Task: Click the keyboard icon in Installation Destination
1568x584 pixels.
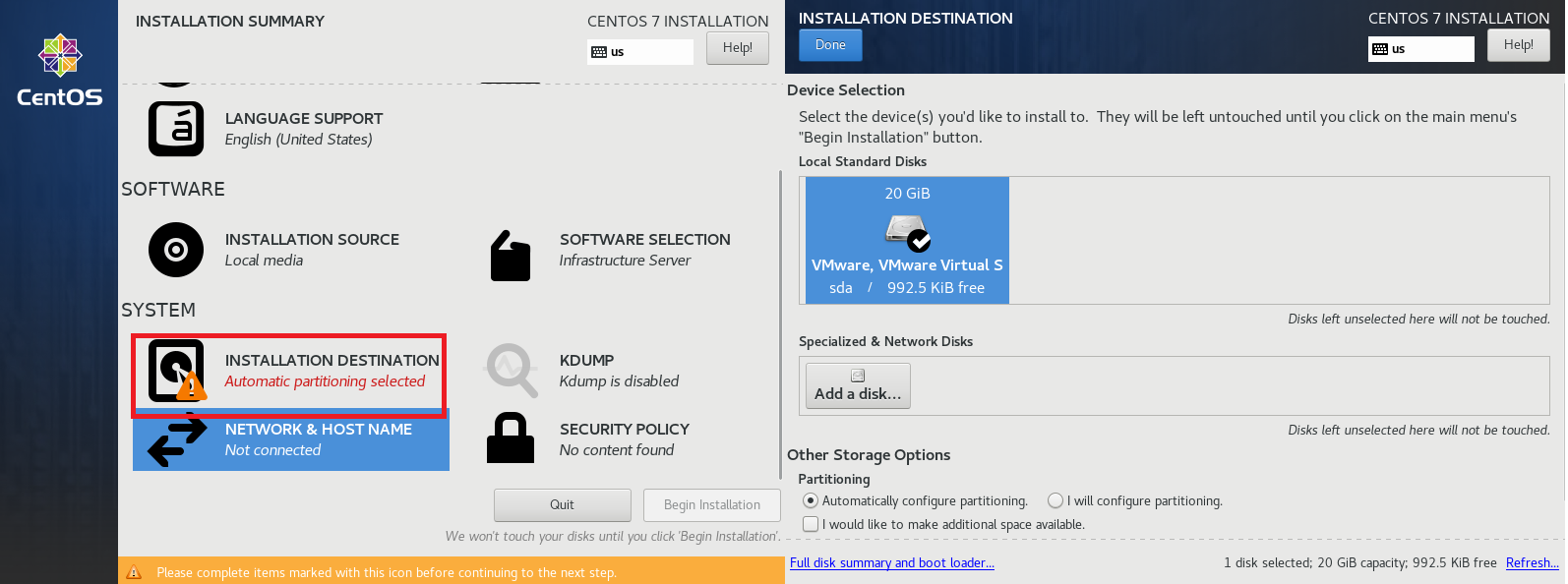Action: point(1380,49)
